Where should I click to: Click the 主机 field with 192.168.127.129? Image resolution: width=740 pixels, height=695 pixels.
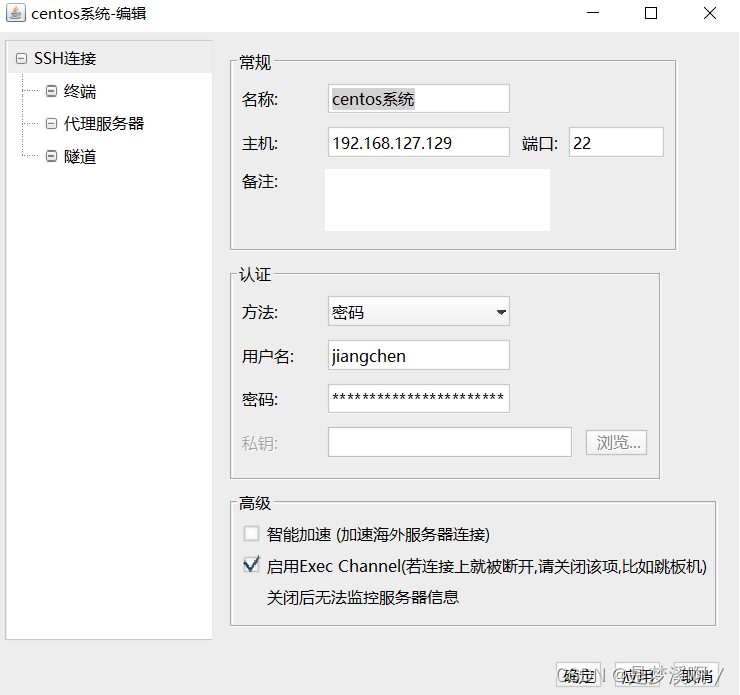point(419,142)
